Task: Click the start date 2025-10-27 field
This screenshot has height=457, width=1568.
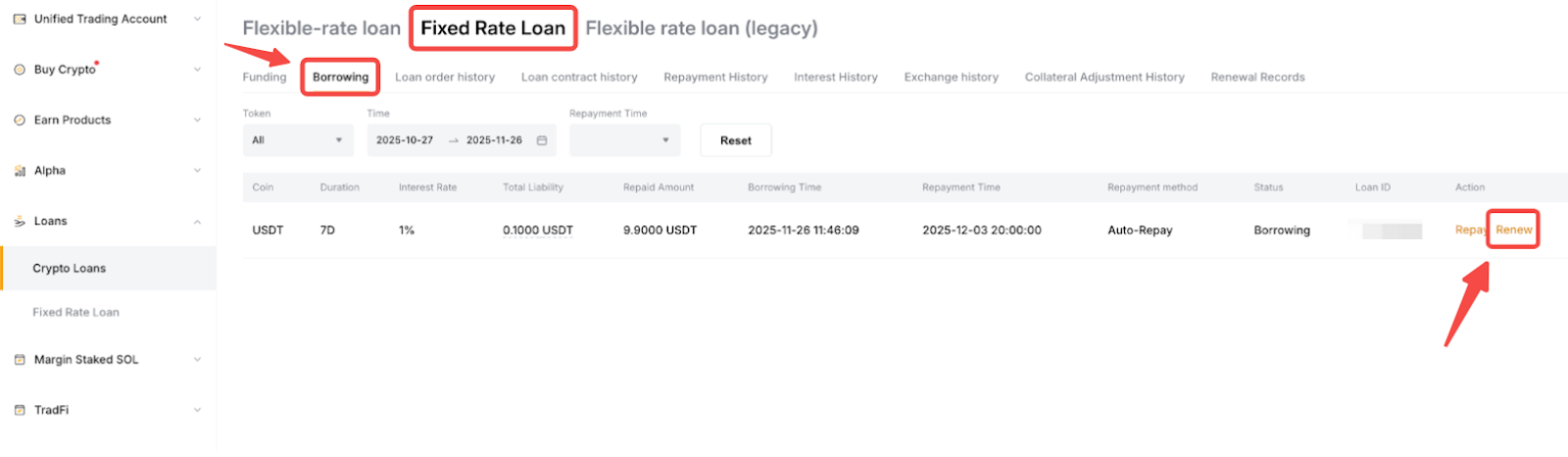Action: [x=405, y=140]
